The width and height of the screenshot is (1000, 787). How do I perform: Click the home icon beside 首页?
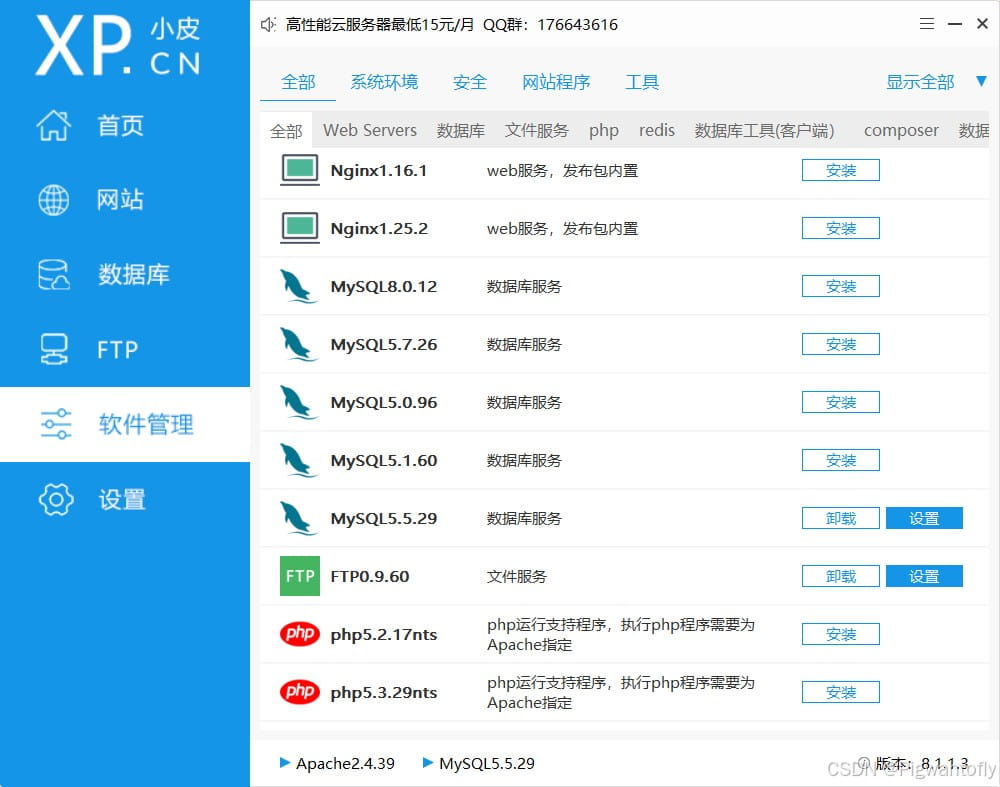54,125
